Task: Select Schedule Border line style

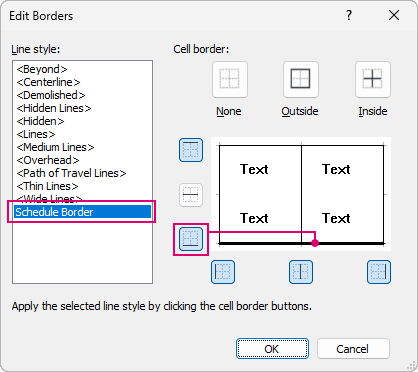Action: pos(82,212)
